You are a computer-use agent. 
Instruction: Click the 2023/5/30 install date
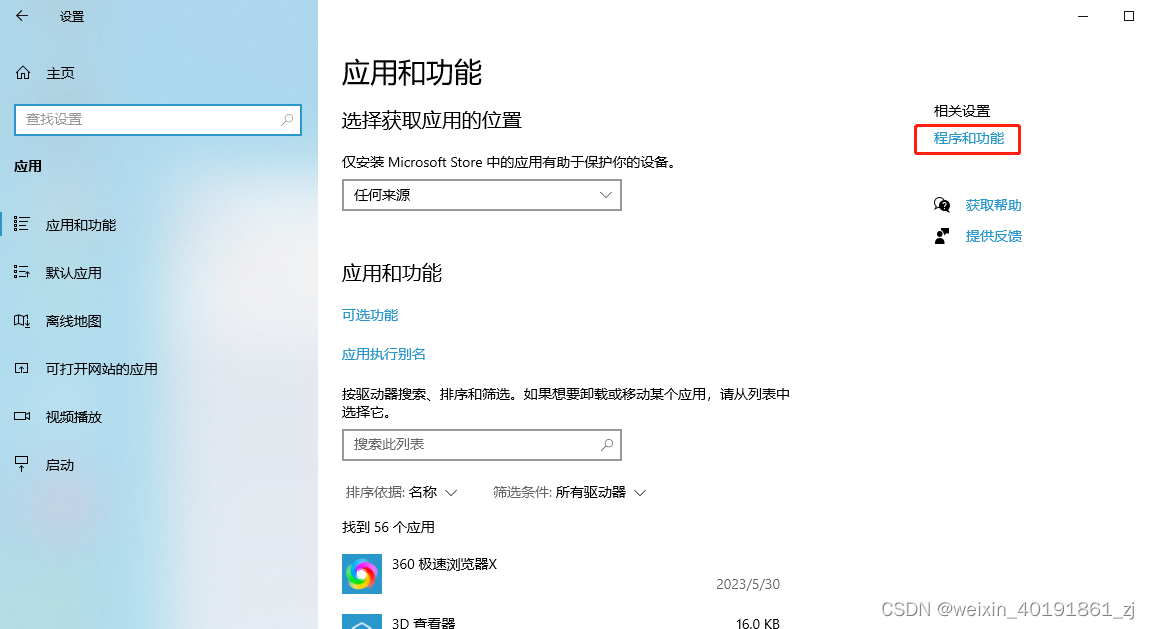pos(747,584)
